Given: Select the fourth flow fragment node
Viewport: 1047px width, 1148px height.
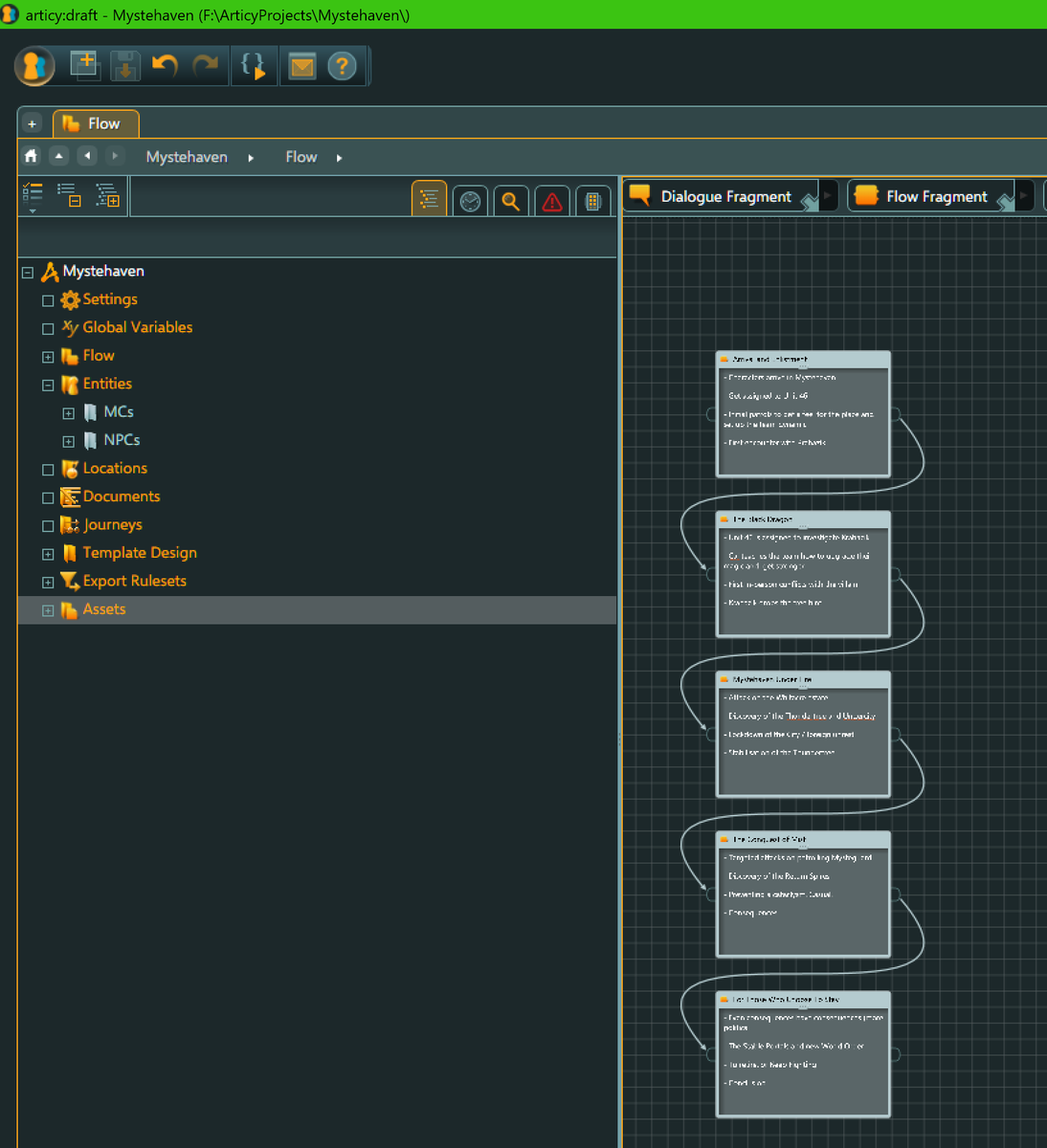Looking at the screenshot, I should point(803,894).
